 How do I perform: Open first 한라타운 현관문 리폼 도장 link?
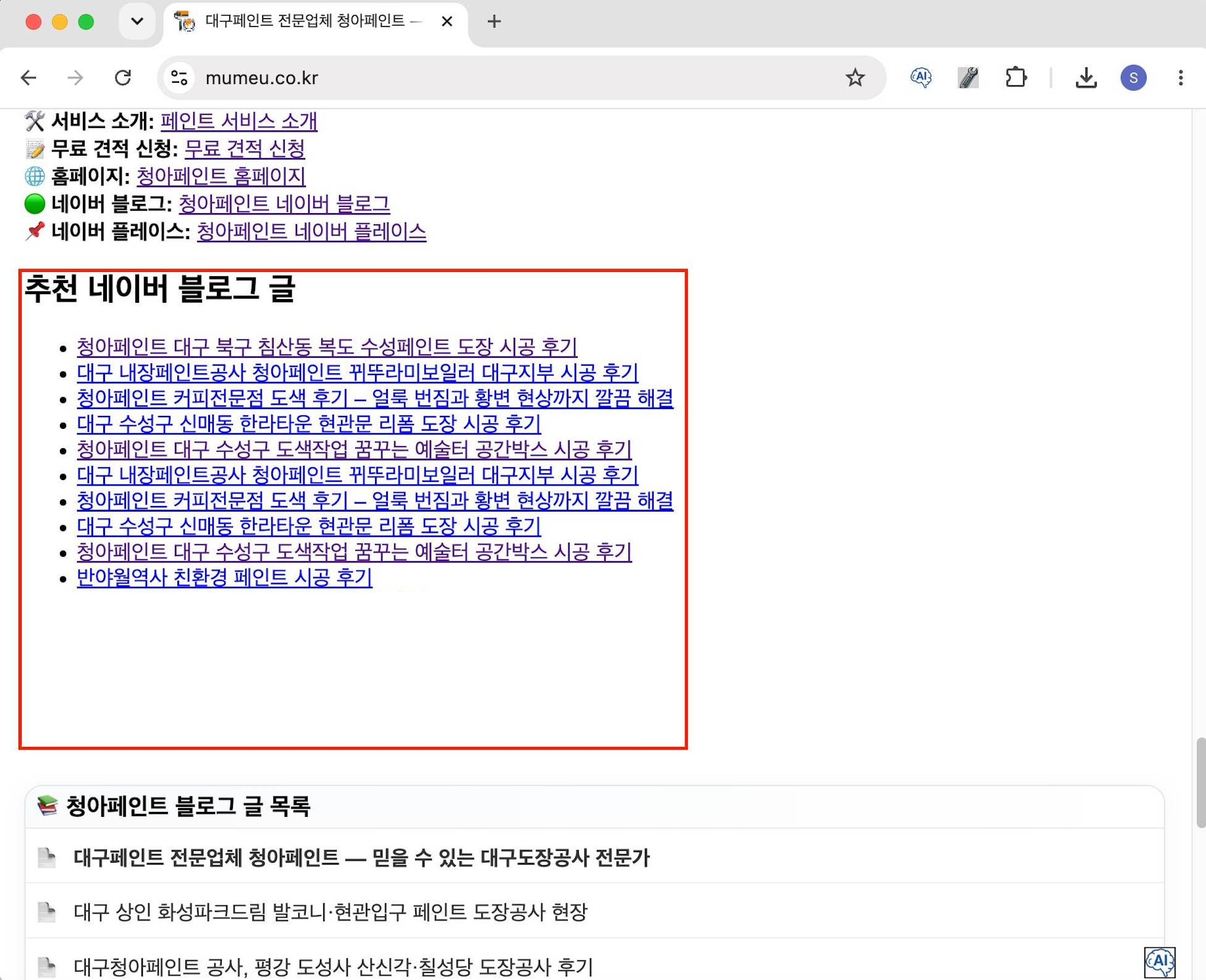[x=309, y=424]
